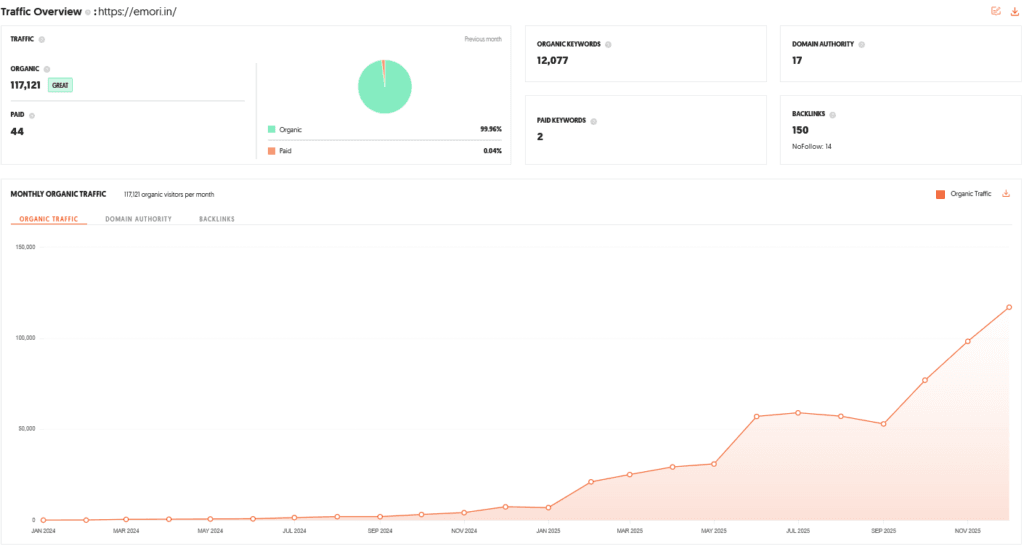The image size is (1024, 546).
Task: Open info icon beside TRAFFIC label
Action: click(x=42, y=39)
